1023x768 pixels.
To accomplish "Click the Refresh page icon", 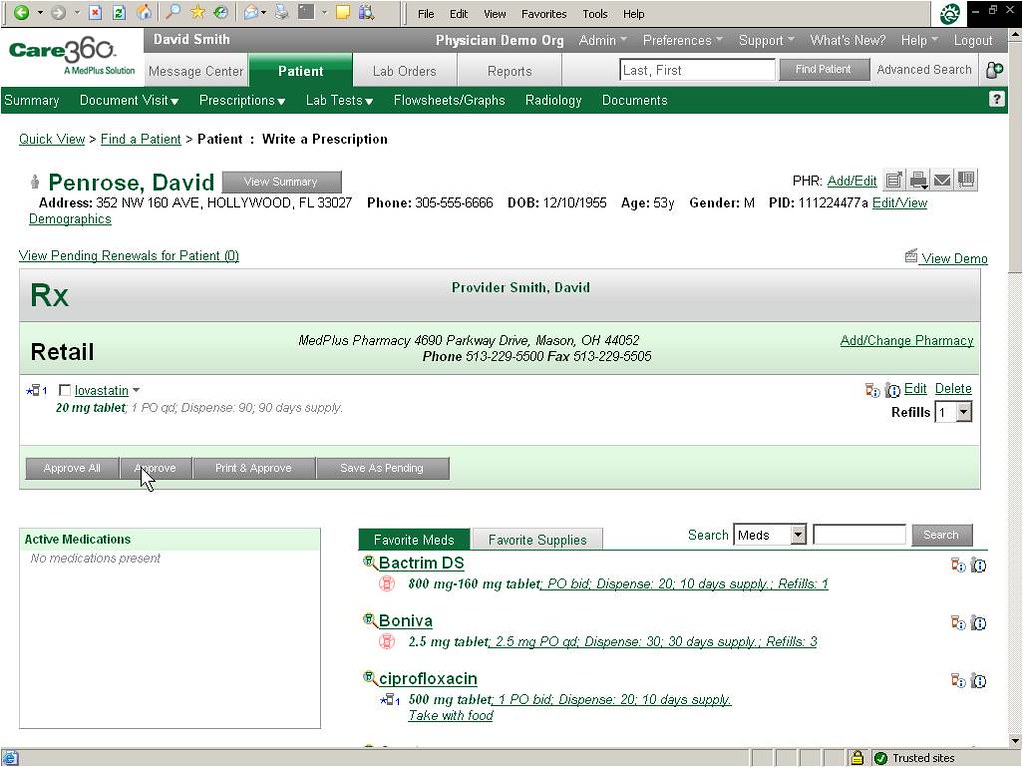I will pyautogui.click(x=119, y=12).
